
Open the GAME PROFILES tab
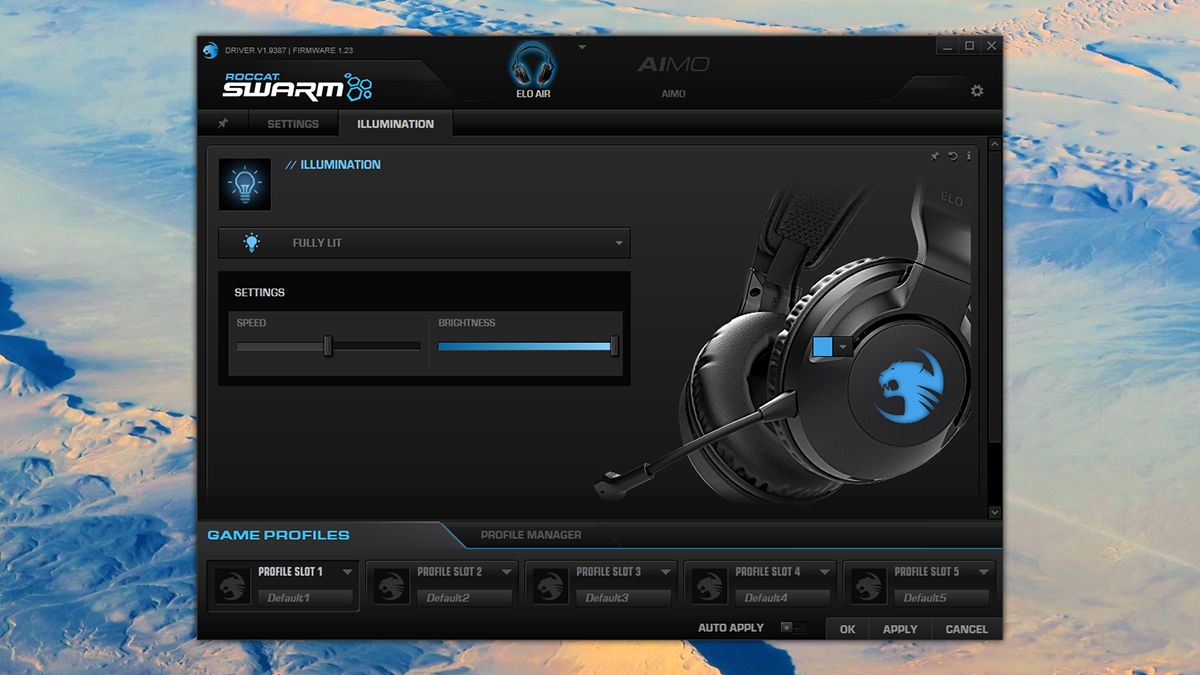[279, 535]
